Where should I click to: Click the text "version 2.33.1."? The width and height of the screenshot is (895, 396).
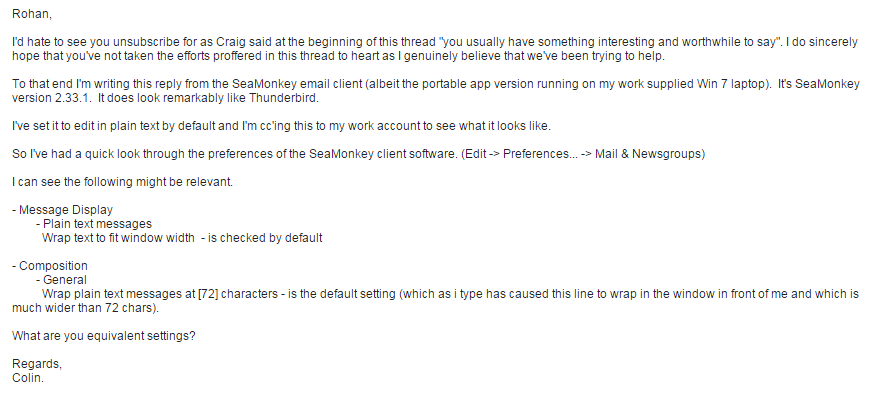(x=52, y=98)
